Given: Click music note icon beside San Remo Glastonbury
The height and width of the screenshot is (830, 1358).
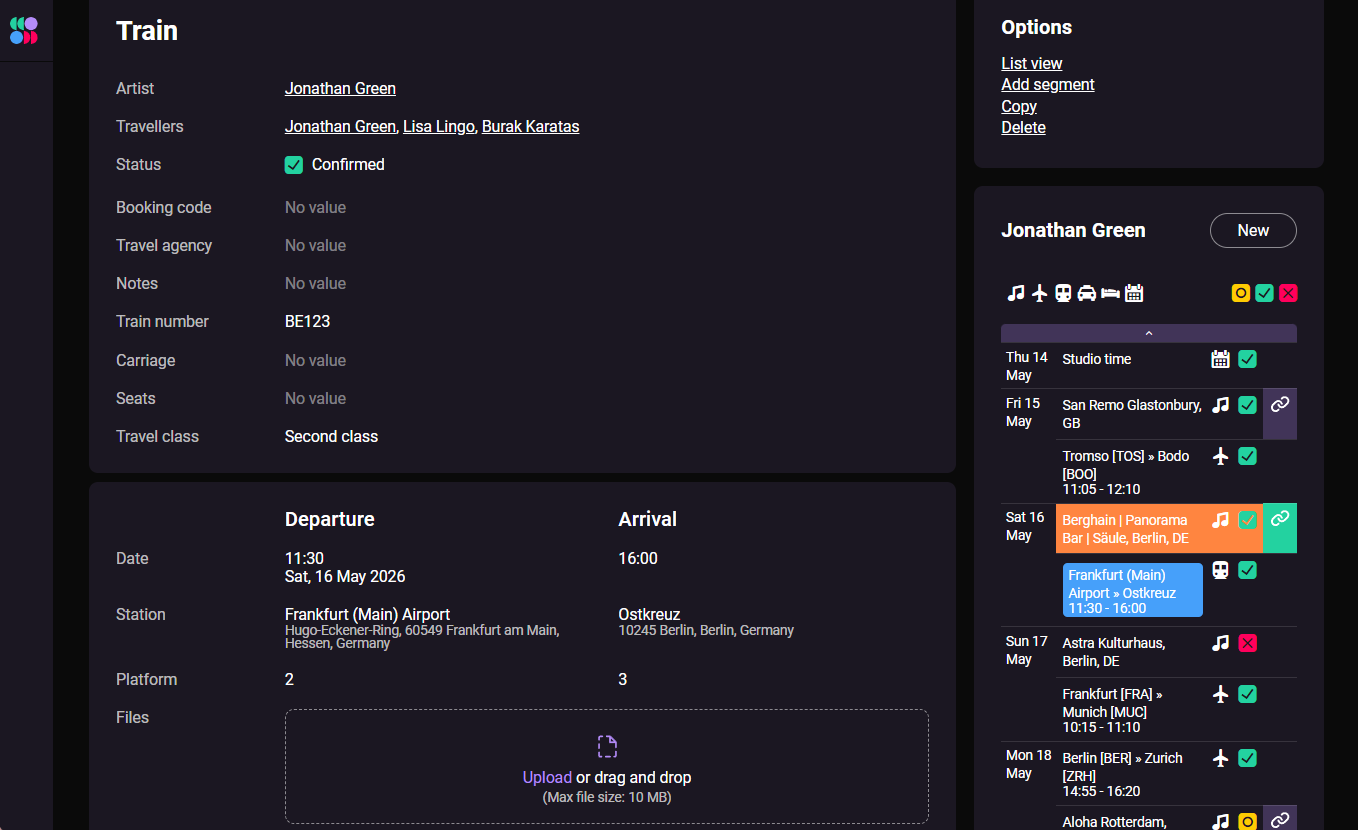Looking at the screenshot, I should click(1220, 405).
